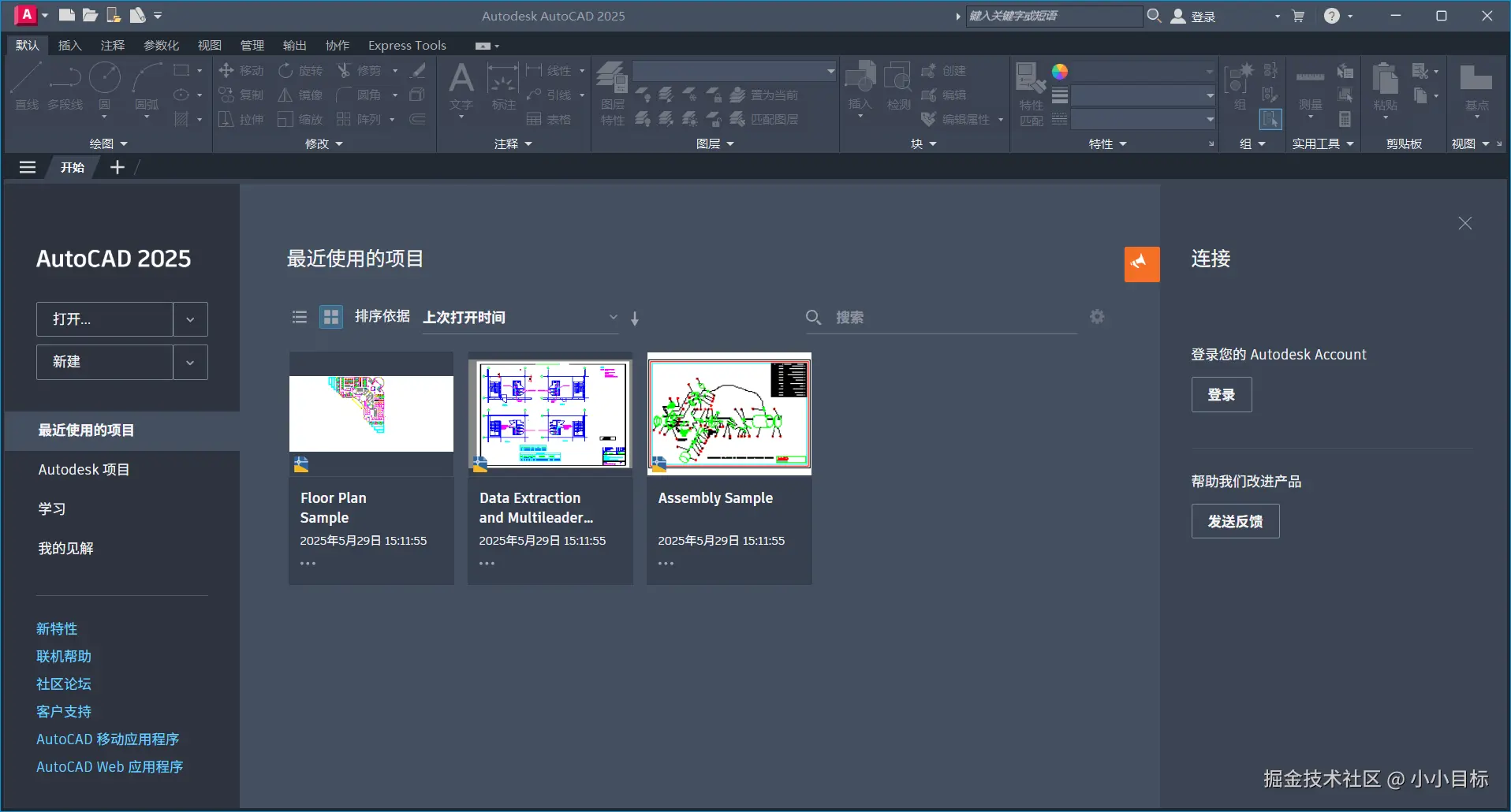Open the Express Tools ribbon tab
This screenshot has height=812, width=1511.
pos(407,45)
